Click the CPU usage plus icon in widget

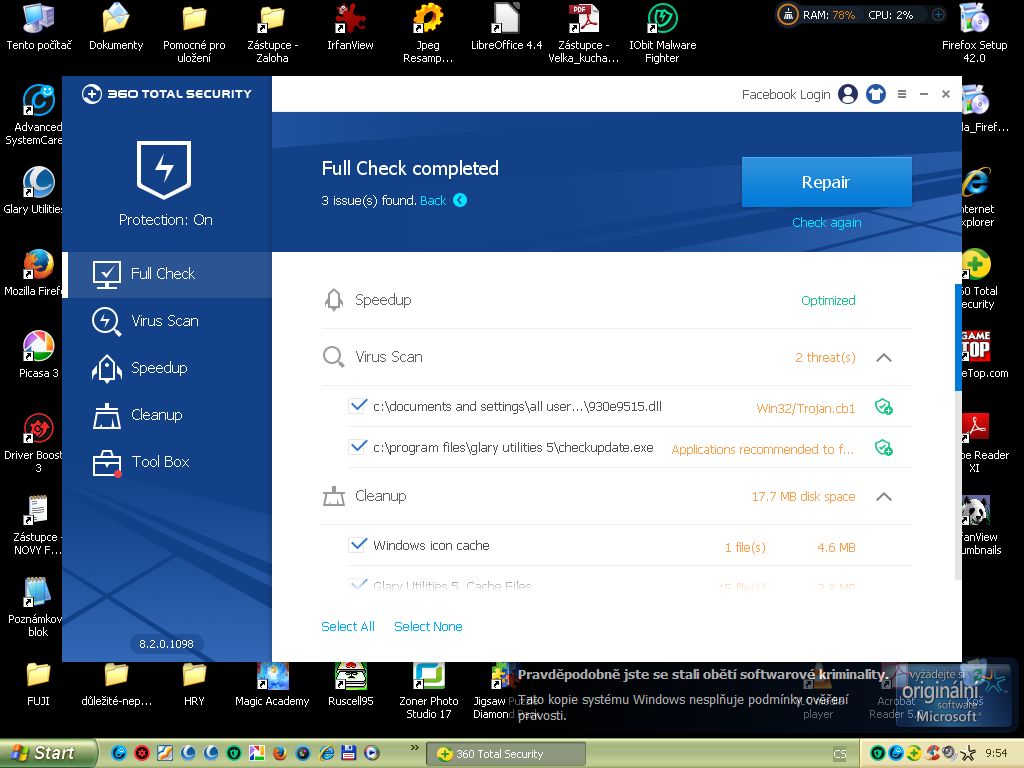(938, 15)
